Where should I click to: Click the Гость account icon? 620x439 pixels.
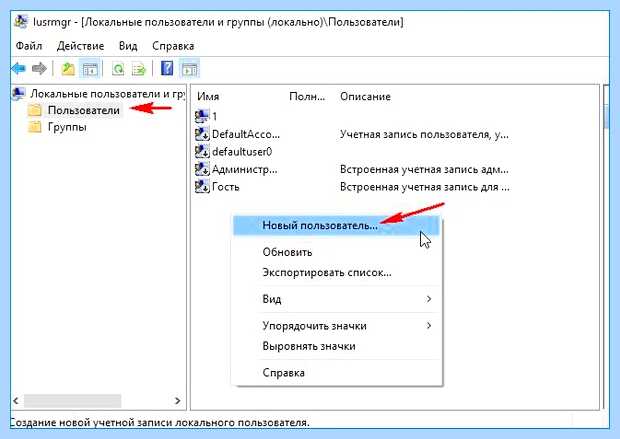point(202,187)
